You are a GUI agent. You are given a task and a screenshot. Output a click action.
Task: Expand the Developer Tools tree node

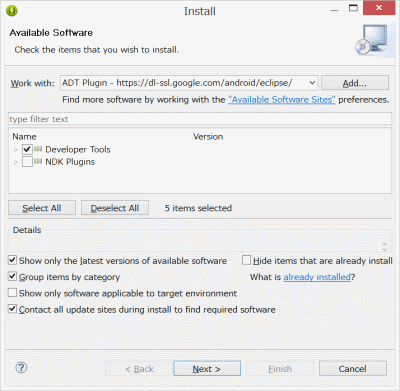pyautogui.click(x=16, y=150)
